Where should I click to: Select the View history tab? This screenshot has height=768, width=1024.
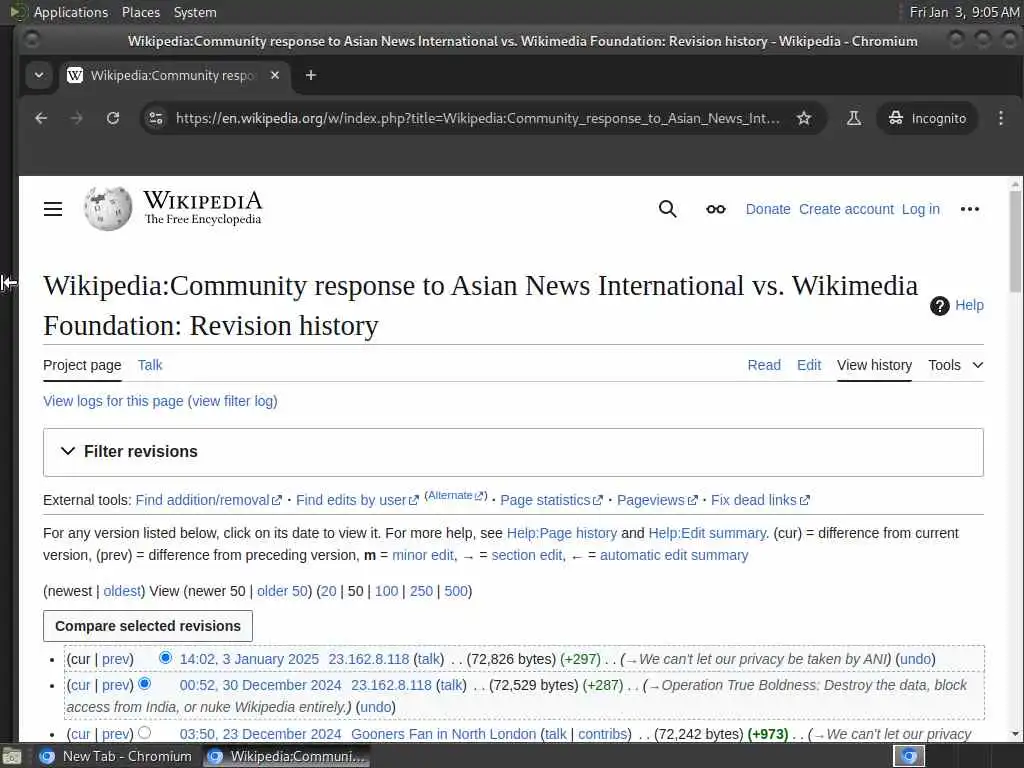pos(874,365)
